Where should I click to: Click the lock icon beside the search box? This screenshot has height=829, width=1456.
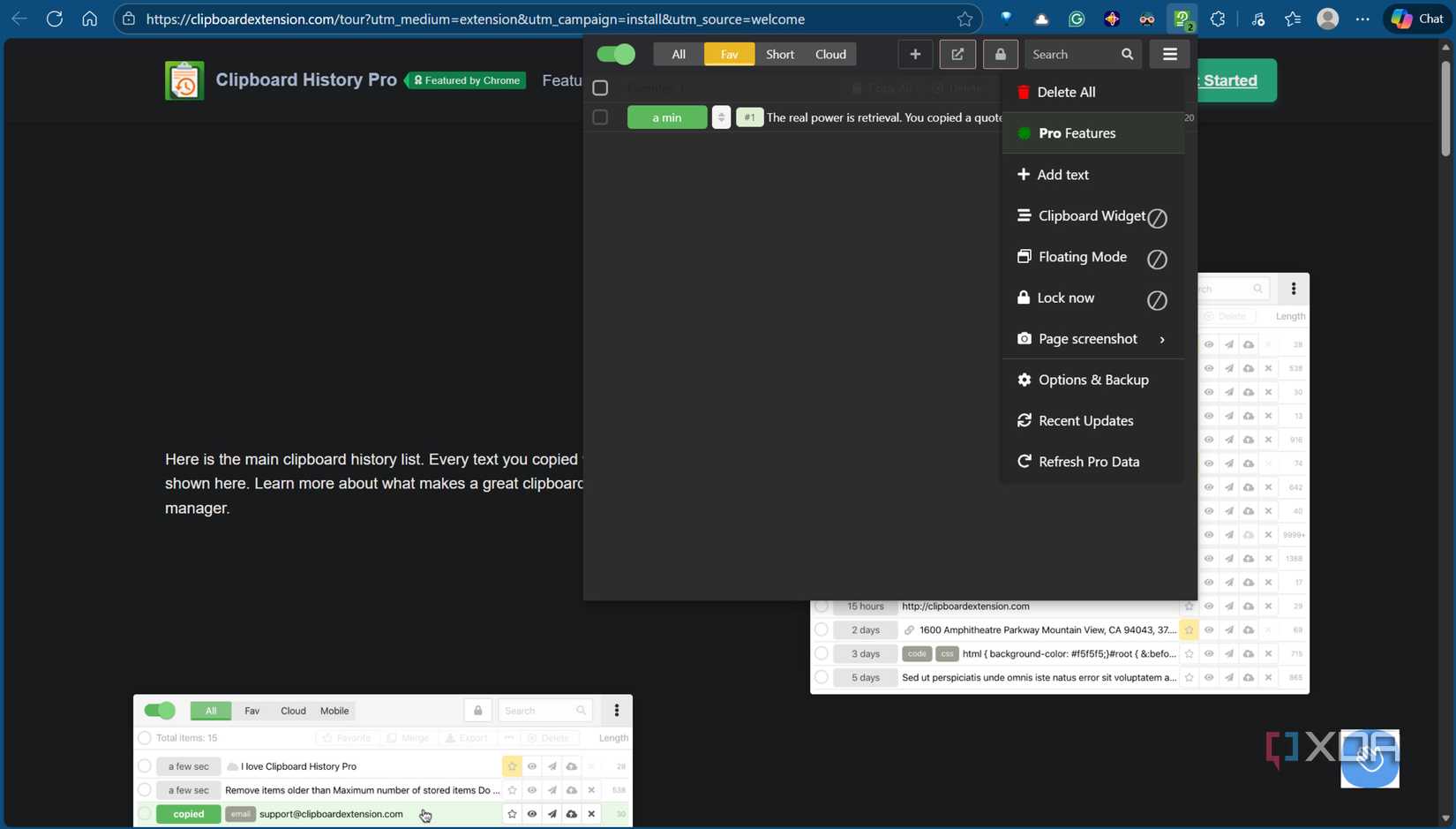pos(1000,54)
